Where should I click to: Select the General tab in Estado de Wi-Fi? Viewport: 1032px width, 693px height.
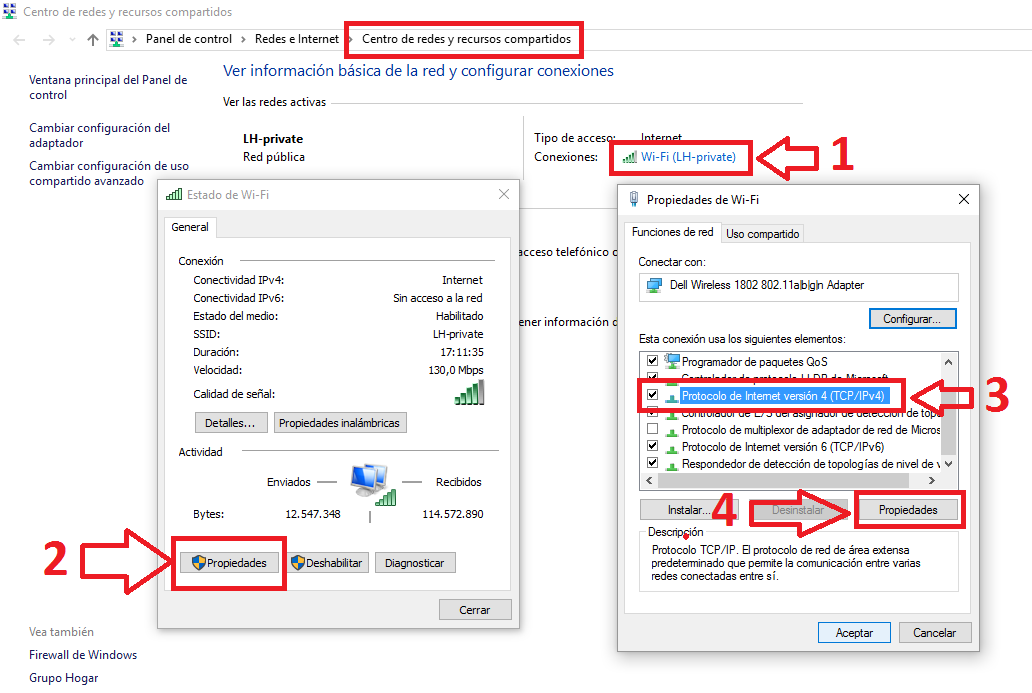tap(190, 227)
